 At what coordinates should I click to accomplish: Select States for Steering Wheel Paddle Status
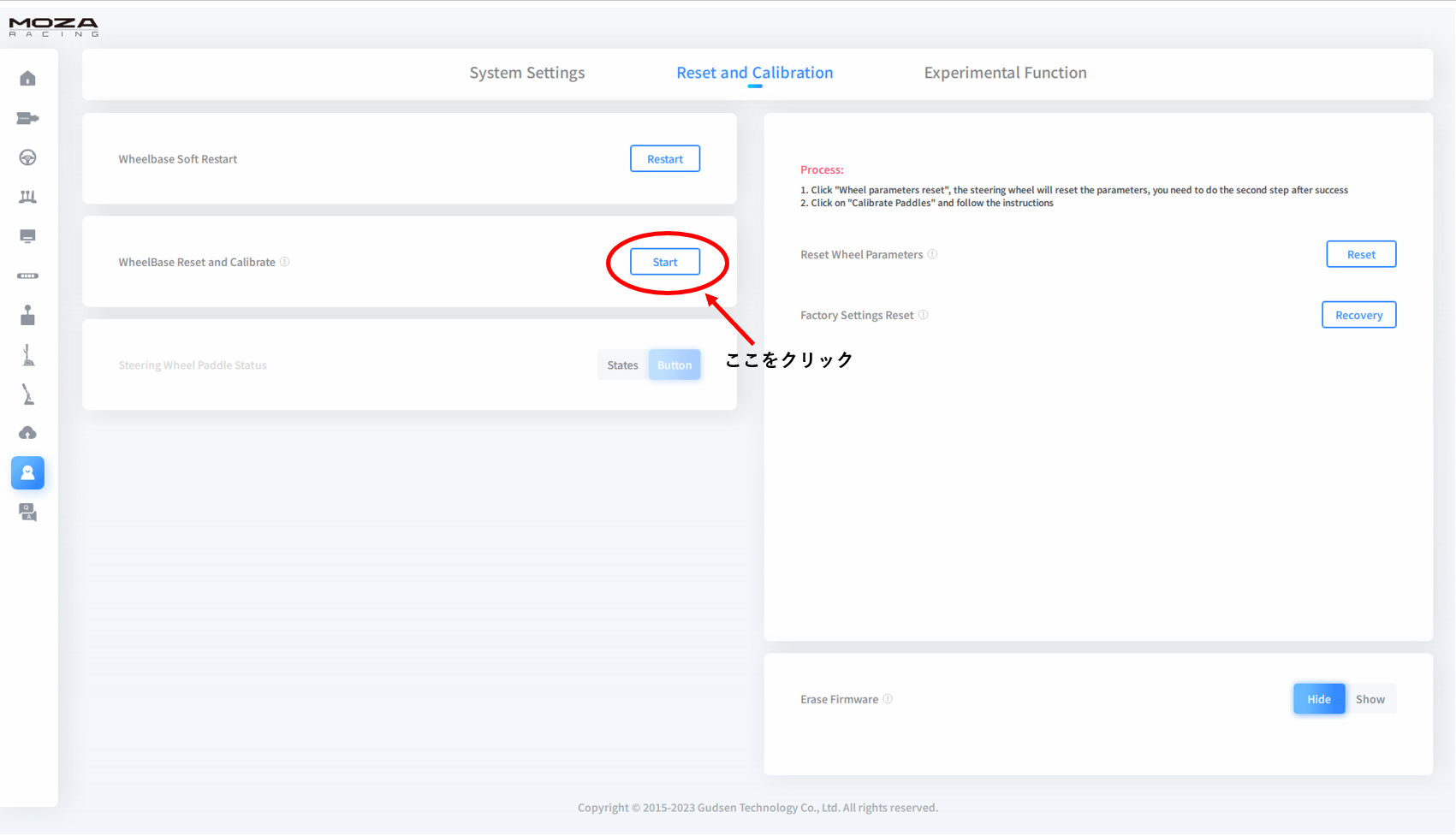[x=622, y=365]
